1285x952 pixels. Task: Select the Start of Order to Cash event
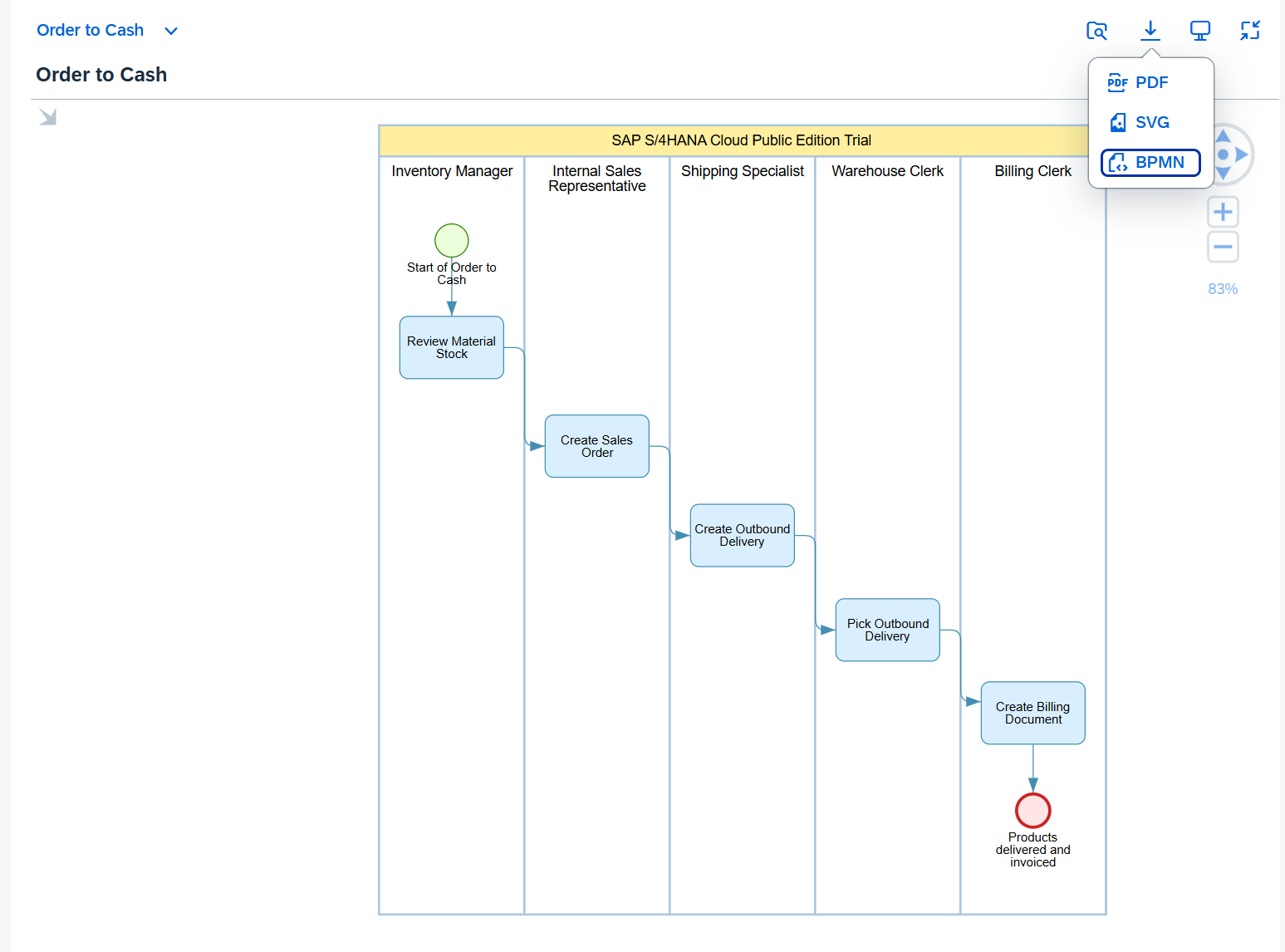(451, 240)
